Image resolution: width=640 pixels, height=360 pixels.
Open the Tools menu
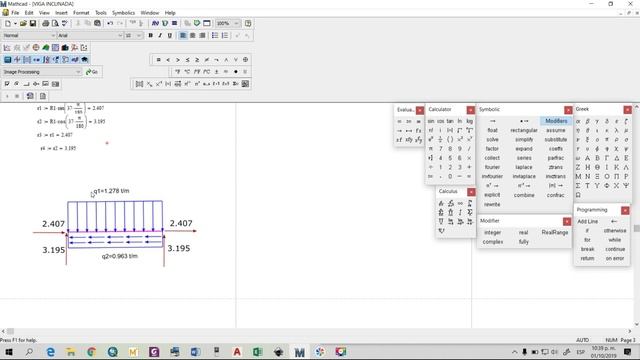[x=101, y=13]
